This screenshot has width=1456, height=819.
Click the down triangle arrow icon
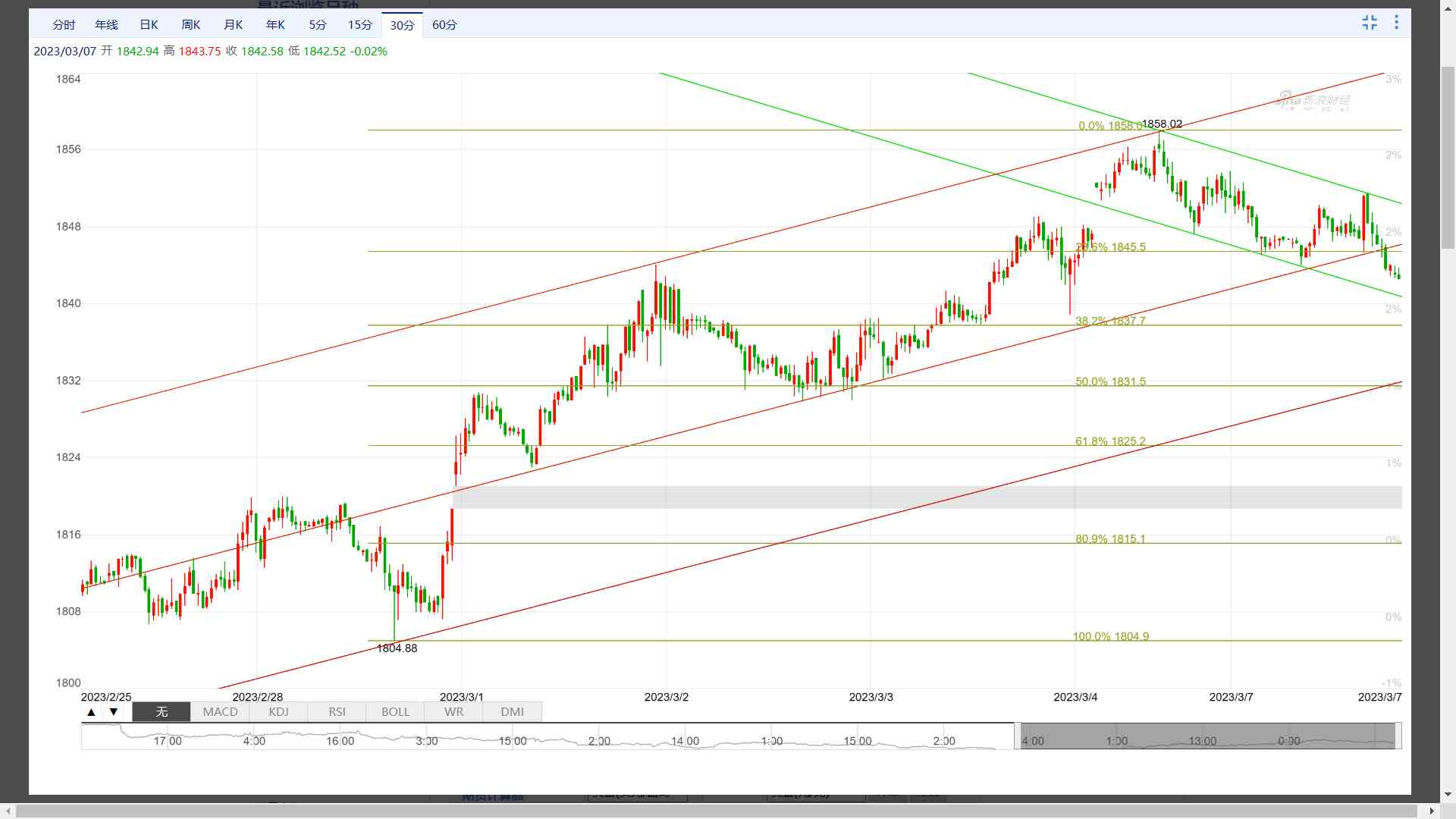[x=114, y=712]
